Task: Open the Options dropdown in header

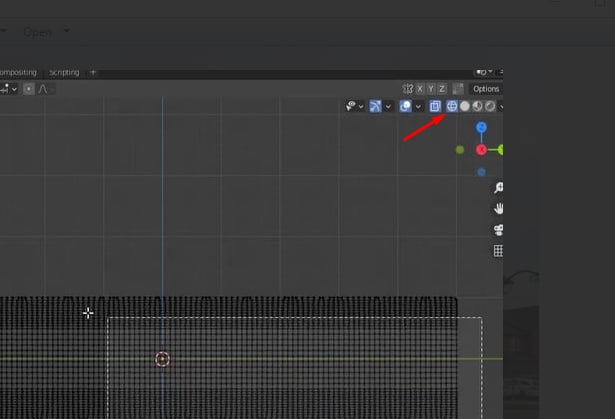Action: (486, 89)
